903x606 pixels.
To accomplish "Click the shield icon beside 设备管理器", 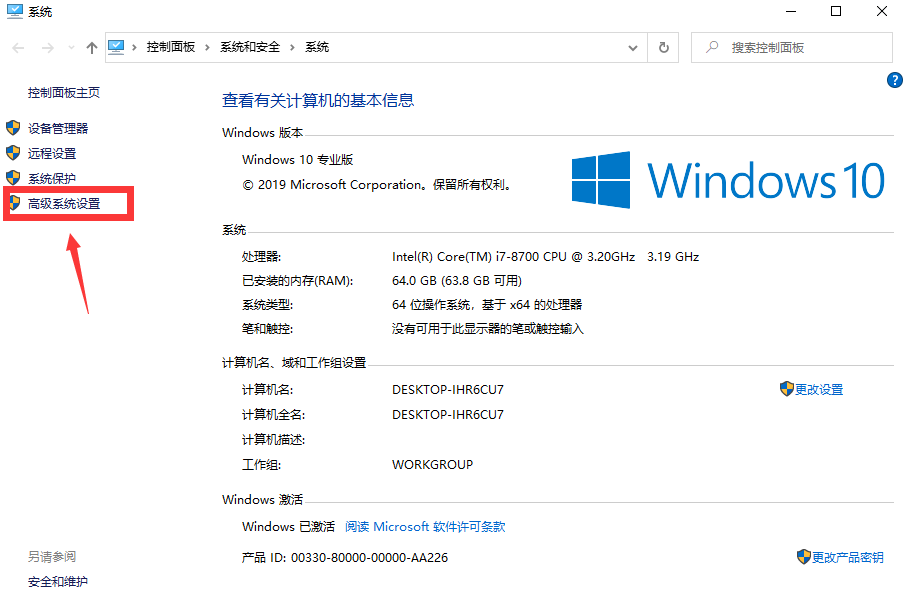I will pyautogui.click(x=13, y=128).
